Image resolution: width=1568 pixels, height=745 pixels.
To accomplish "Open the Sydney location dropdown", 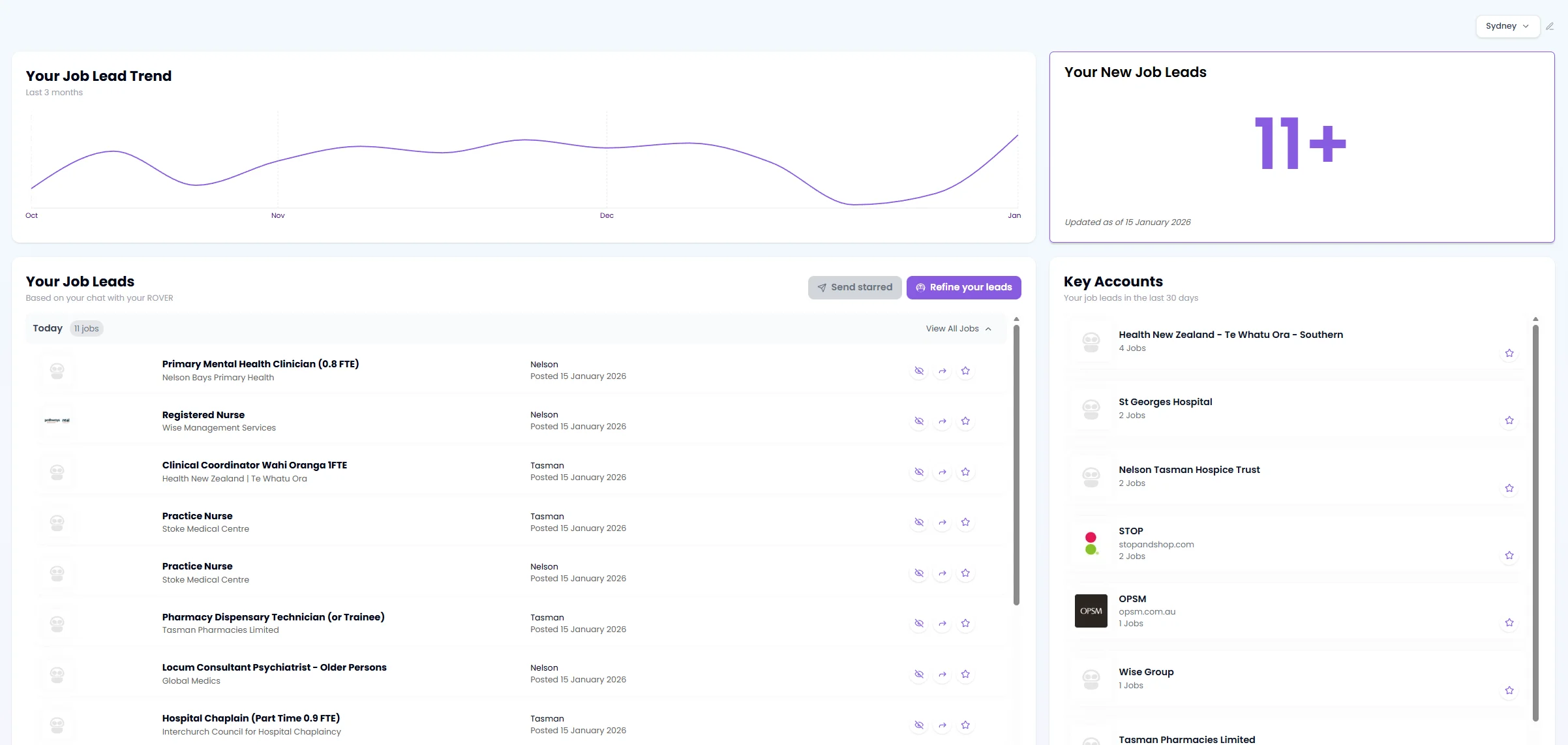I will (1507, 27).
